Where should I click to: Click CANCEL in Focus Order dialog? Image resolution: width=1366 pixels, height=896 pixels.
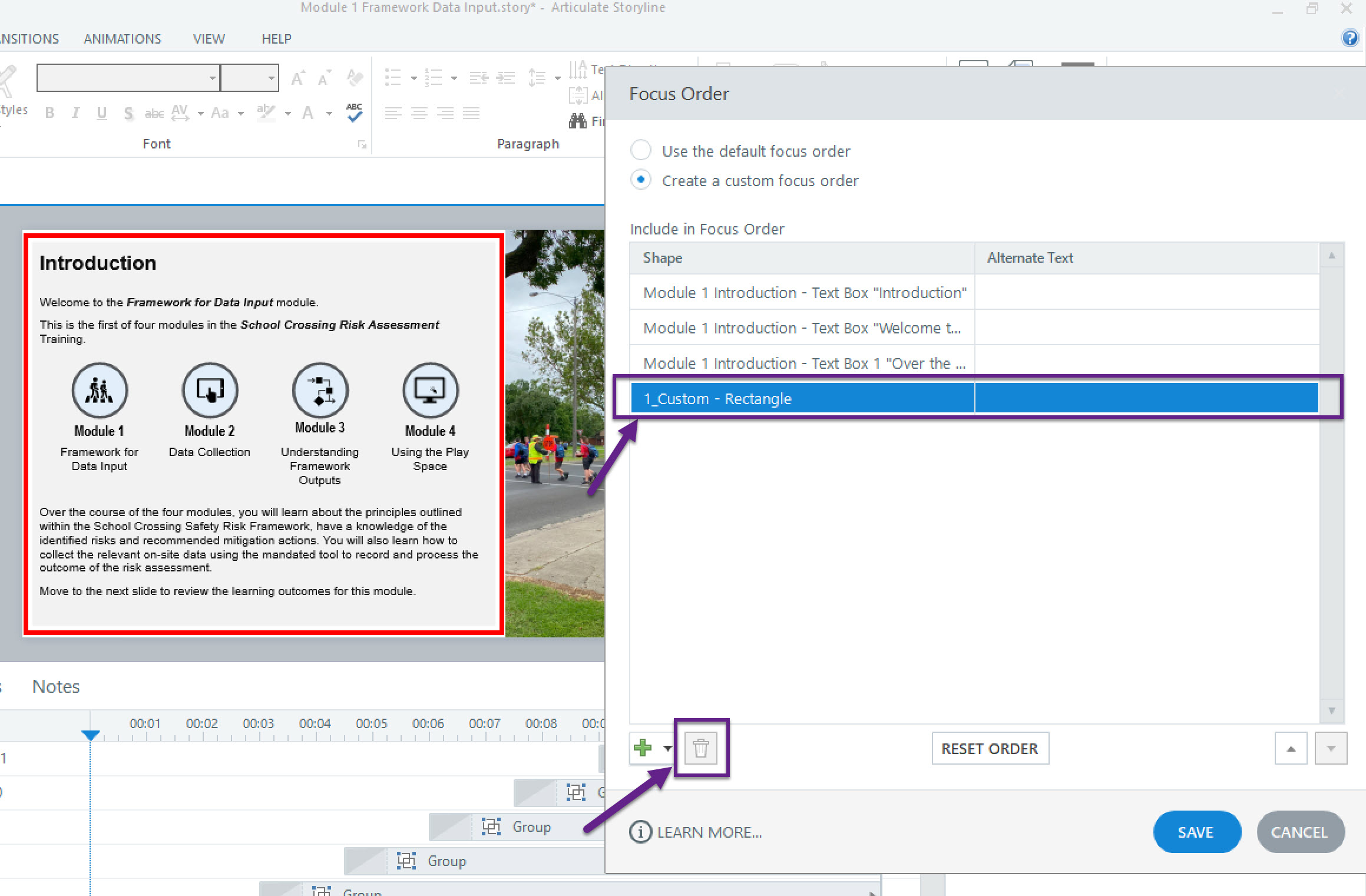click(1300, 832)
